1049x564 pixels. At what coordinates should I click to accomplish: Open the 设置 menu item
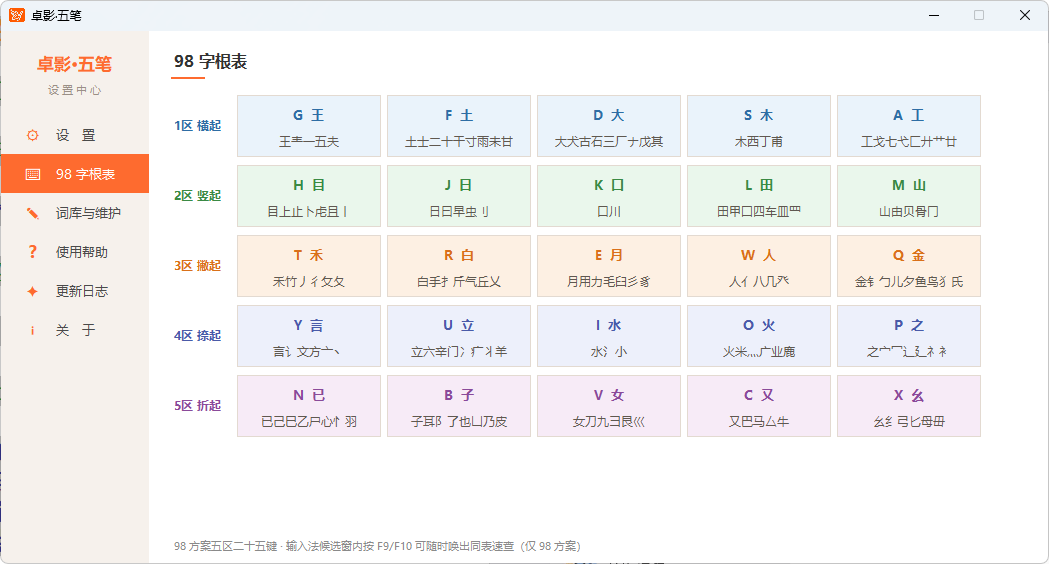(75, 135)
